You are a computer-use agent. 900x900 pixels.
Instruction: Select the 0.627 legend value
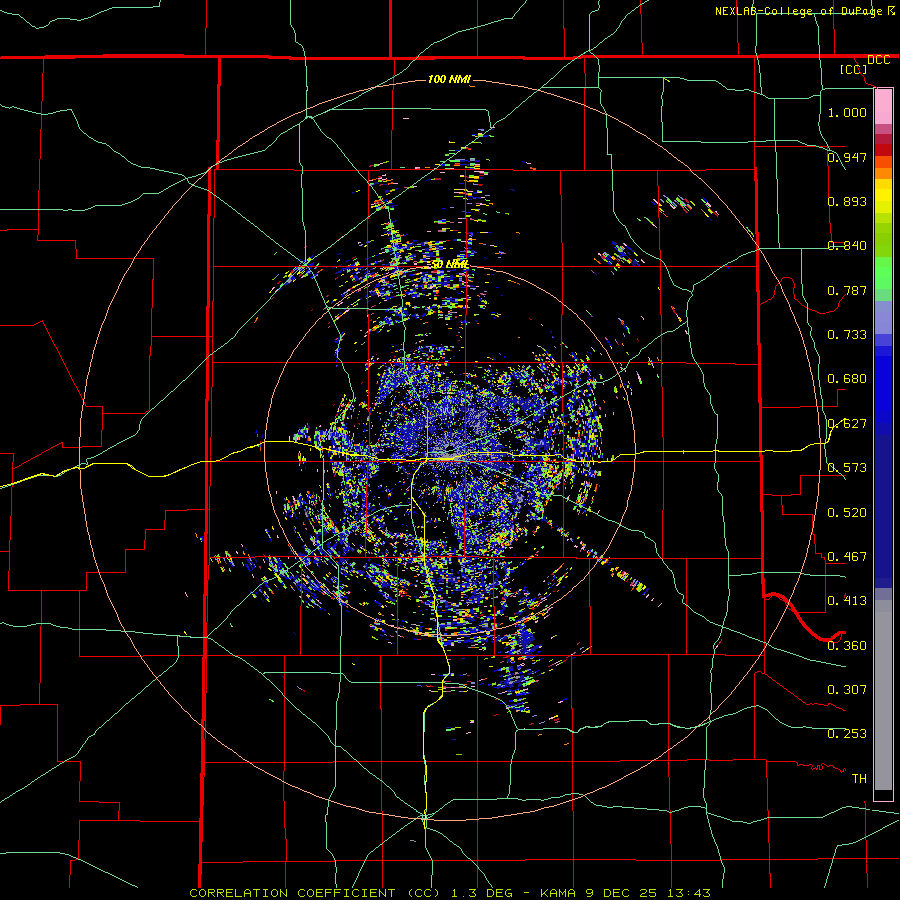(x=847, y=424)
